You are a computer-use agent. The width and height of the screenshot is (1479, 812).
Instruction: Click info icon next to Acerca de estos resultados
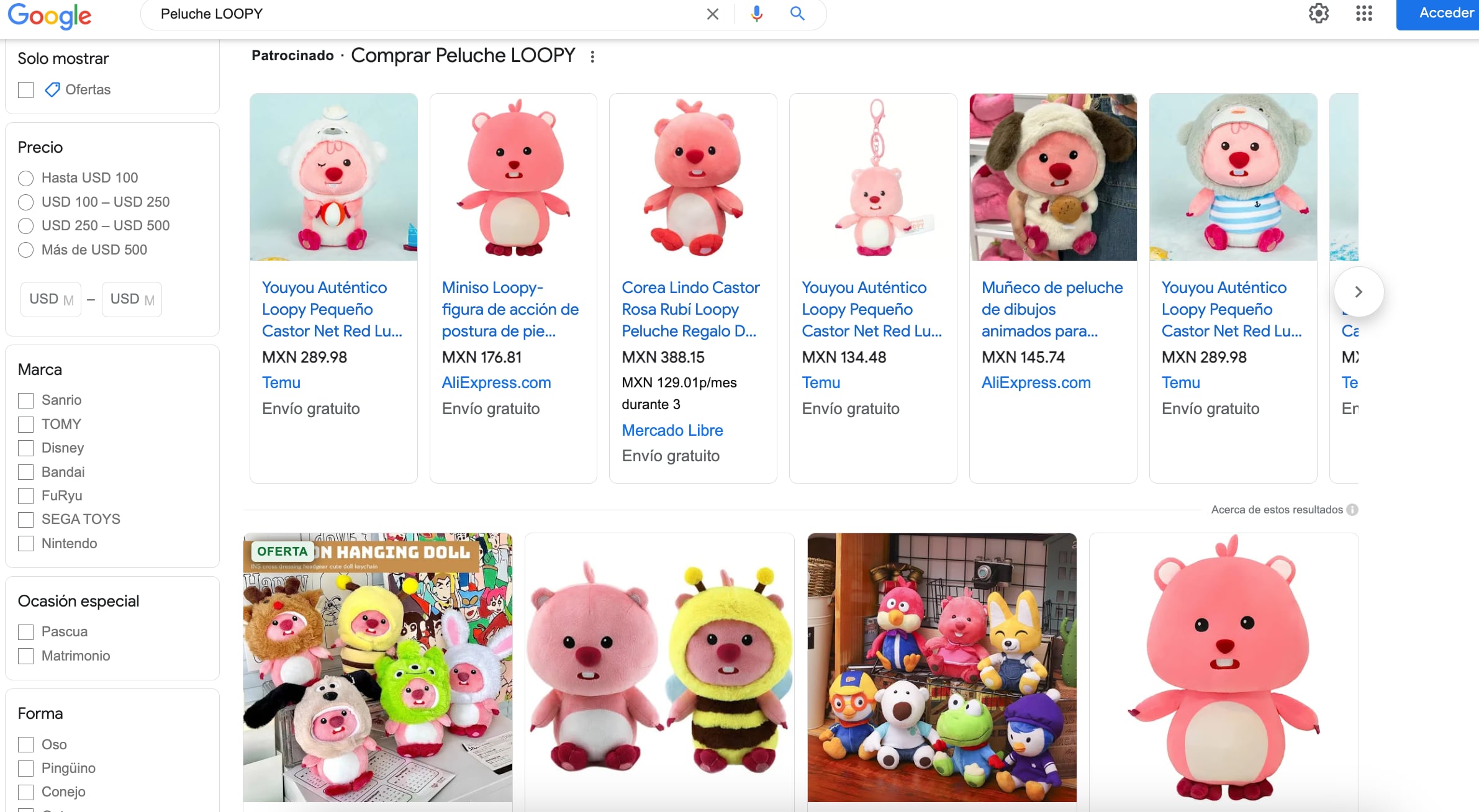pyautogui.click(x=1352, y=510)
